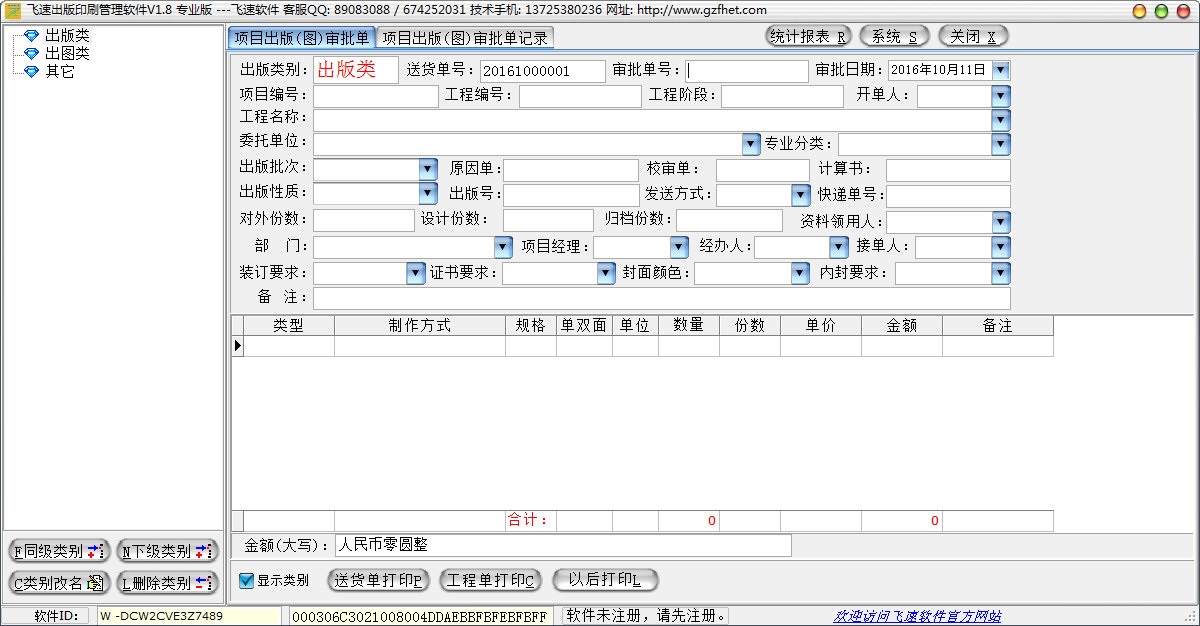Click the 其它 category diamond icon
1200x626 pixels.
click(31, 72)
